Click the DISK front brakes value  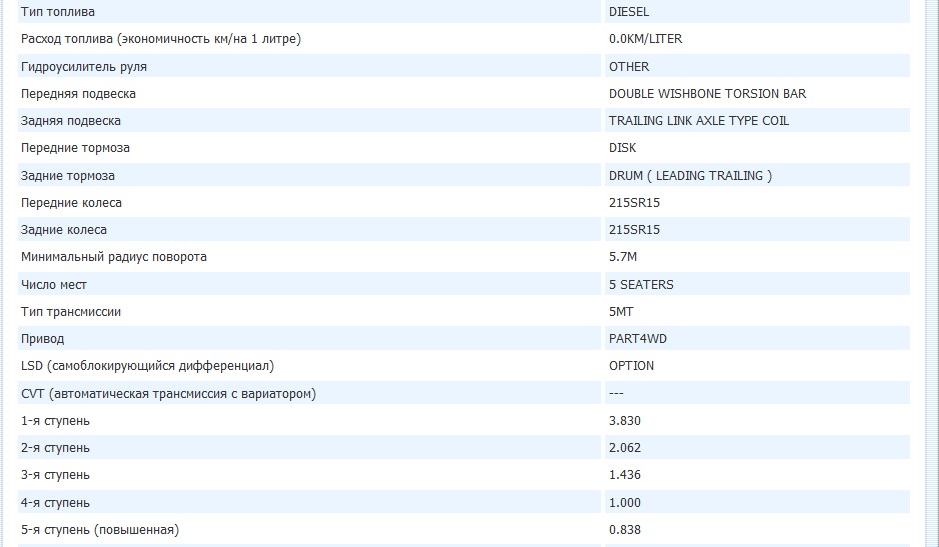tap(622, 148)
